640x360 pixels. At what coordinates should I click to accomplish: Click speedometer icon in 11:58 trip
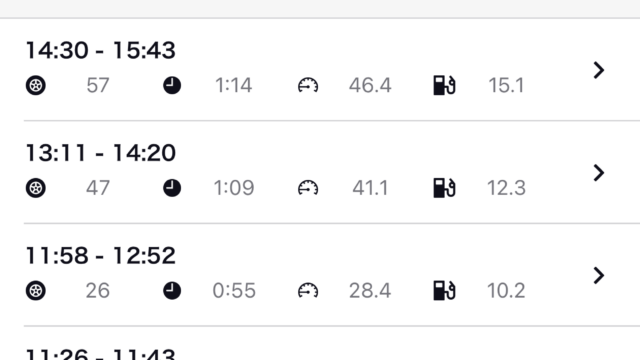pyautogui.click(x=308, y=291)
